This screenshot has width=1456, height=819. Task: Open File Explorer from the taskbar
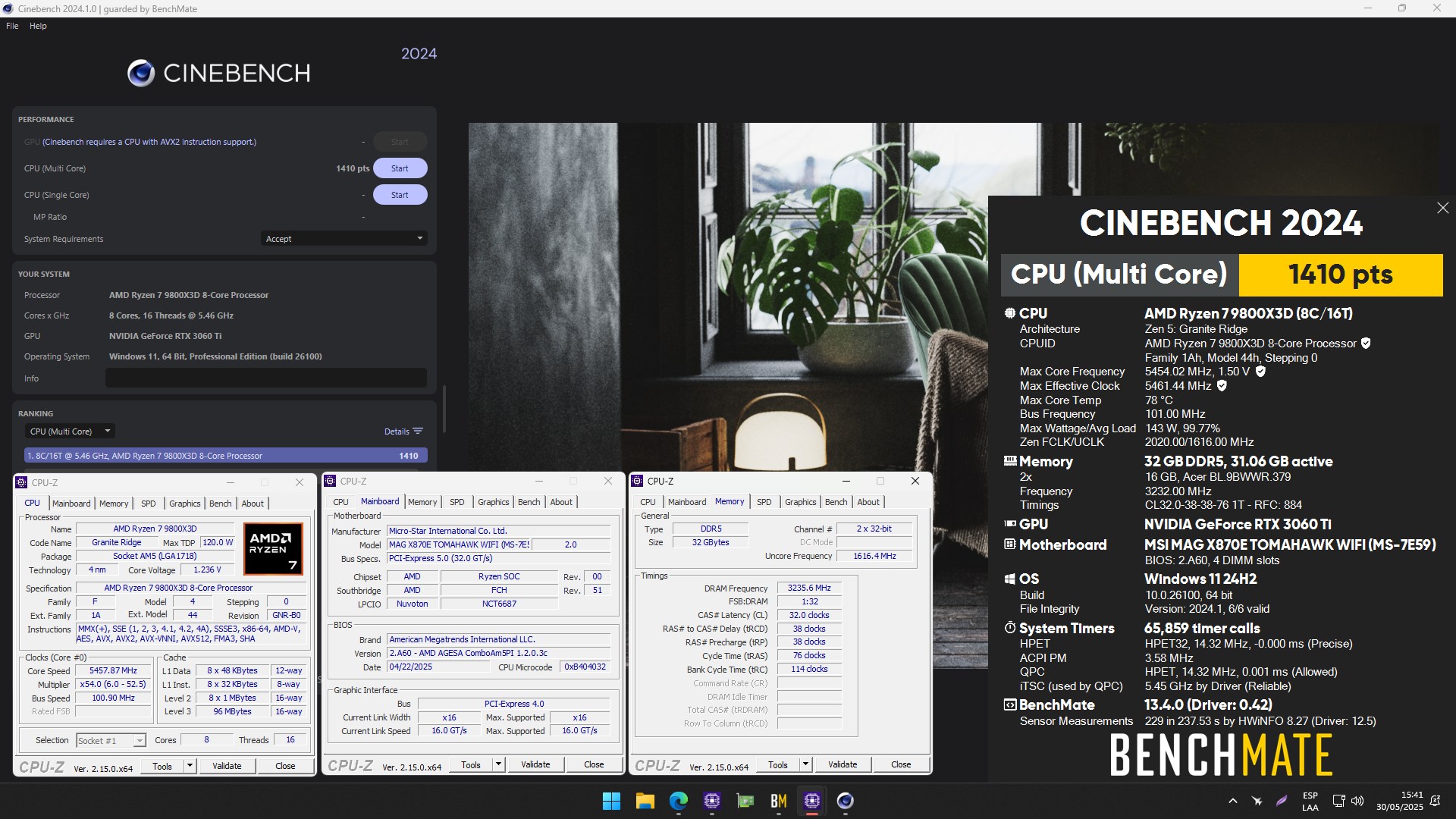point(645,801)
